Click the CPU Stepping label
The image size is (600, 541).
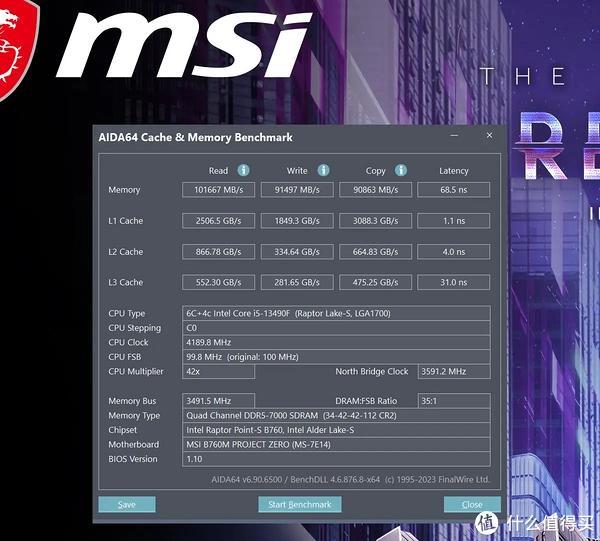click(135, 328)
